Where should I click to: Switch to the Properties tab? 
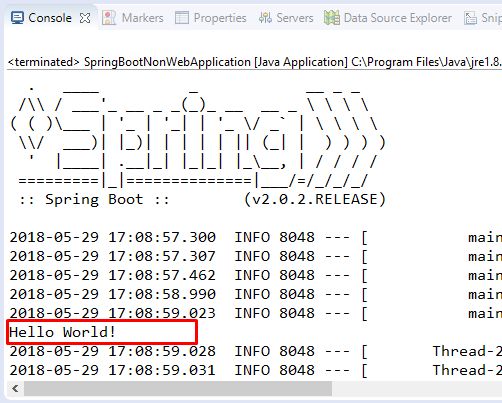coord(211,18)
